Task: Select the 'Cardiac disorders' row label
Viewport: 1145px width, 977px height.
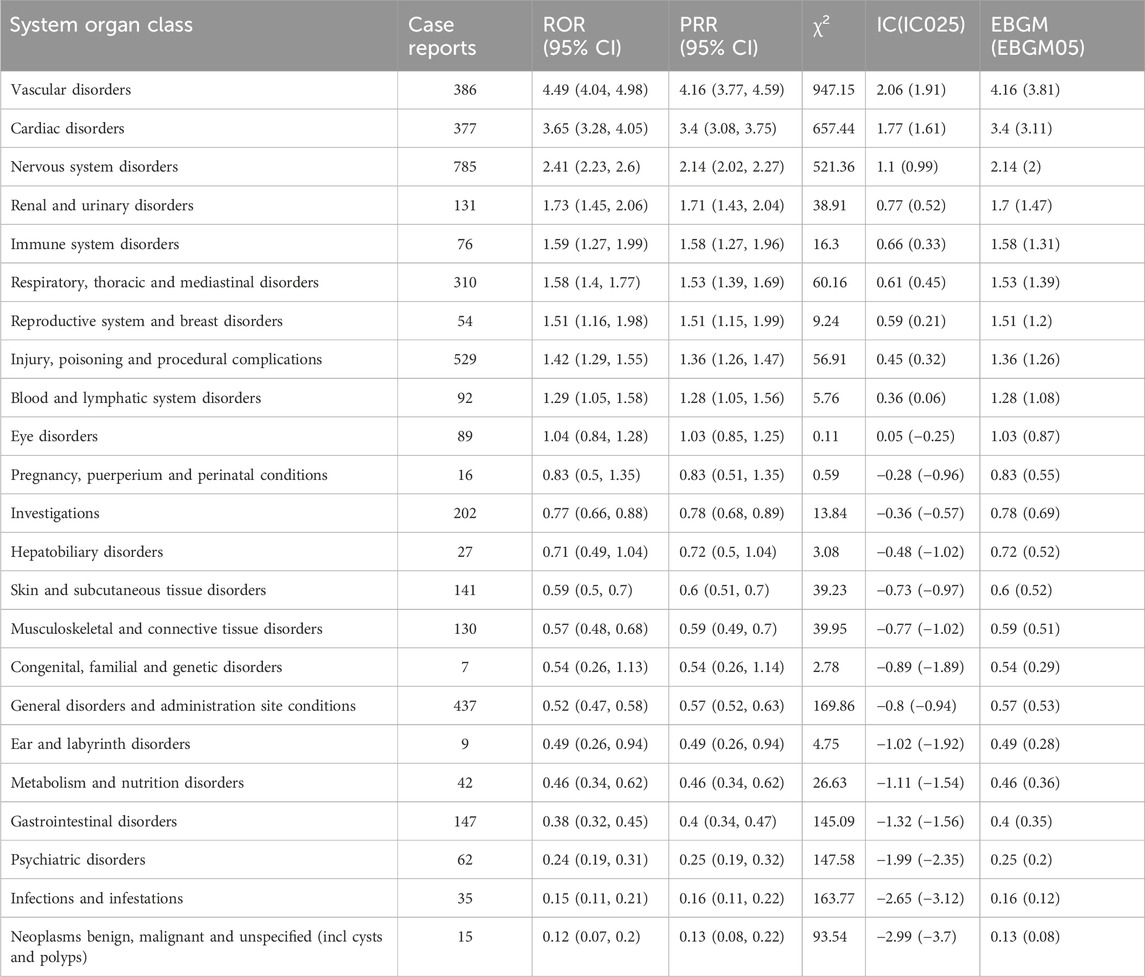Action: 67,129
